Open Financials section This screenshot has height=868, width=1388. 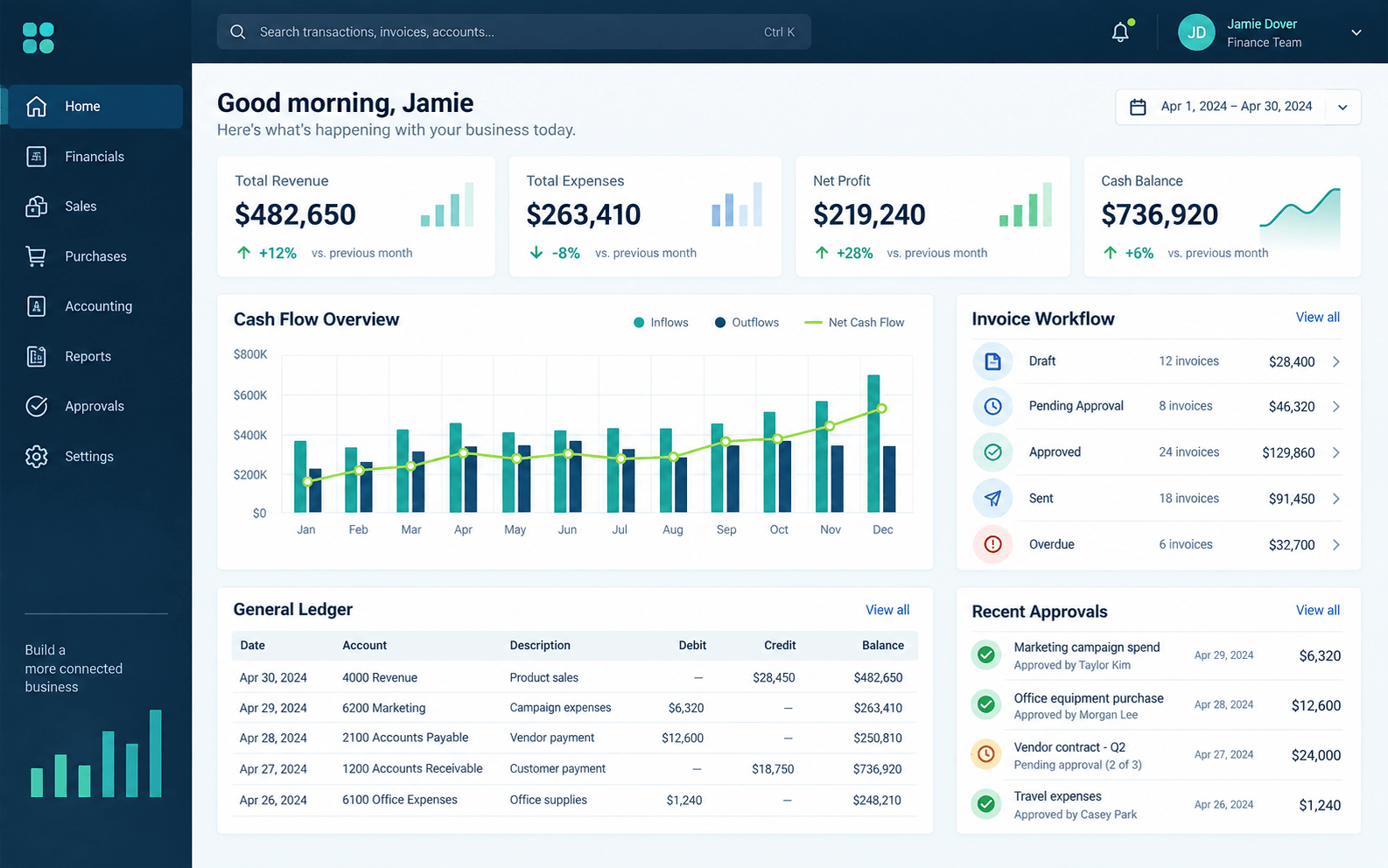[x=94, y=157]
